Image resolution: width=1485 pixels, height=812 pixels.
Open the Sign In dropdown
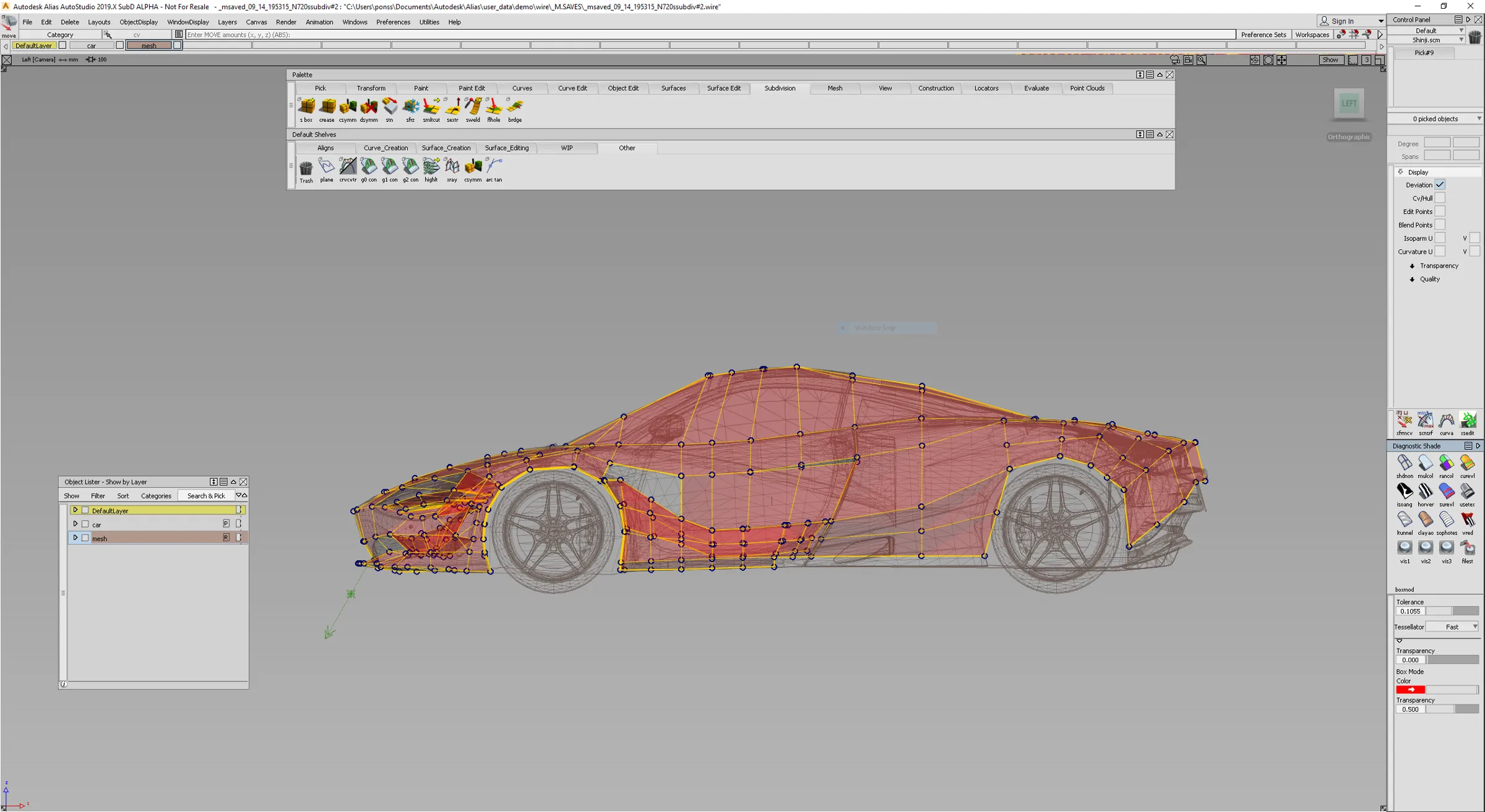[1351, 21]
